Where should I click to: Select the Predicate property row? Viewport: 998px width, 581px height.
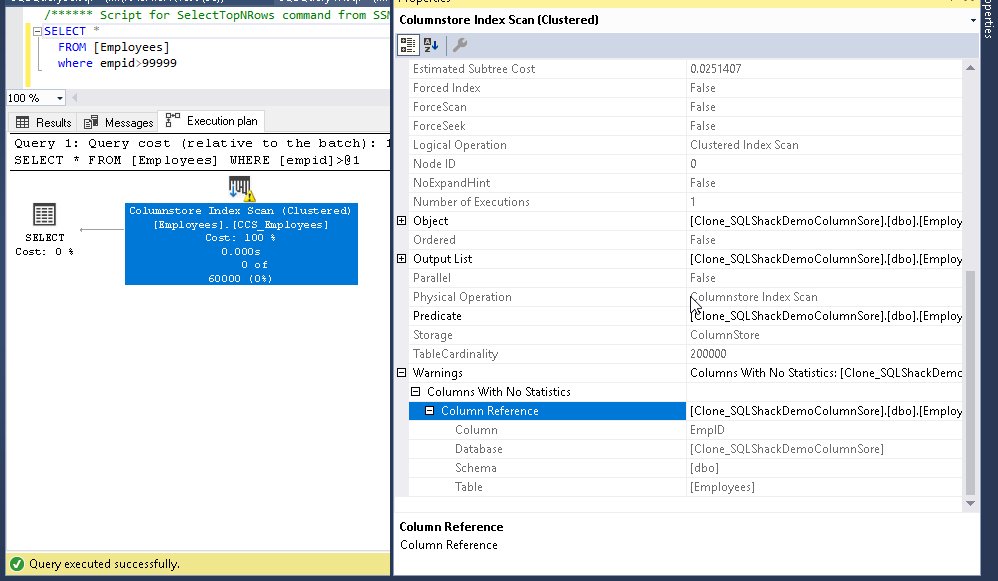(685, 316)
